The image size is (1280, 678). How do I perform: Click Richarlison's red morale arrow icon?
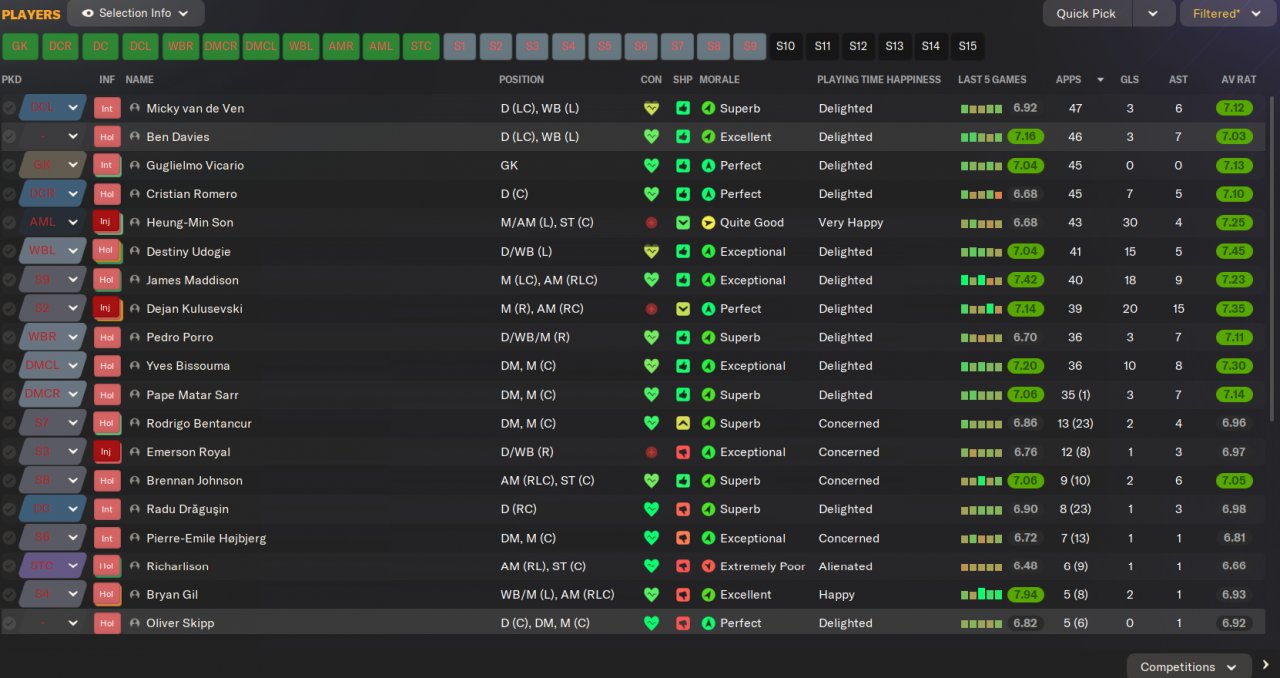click(708, 566)
